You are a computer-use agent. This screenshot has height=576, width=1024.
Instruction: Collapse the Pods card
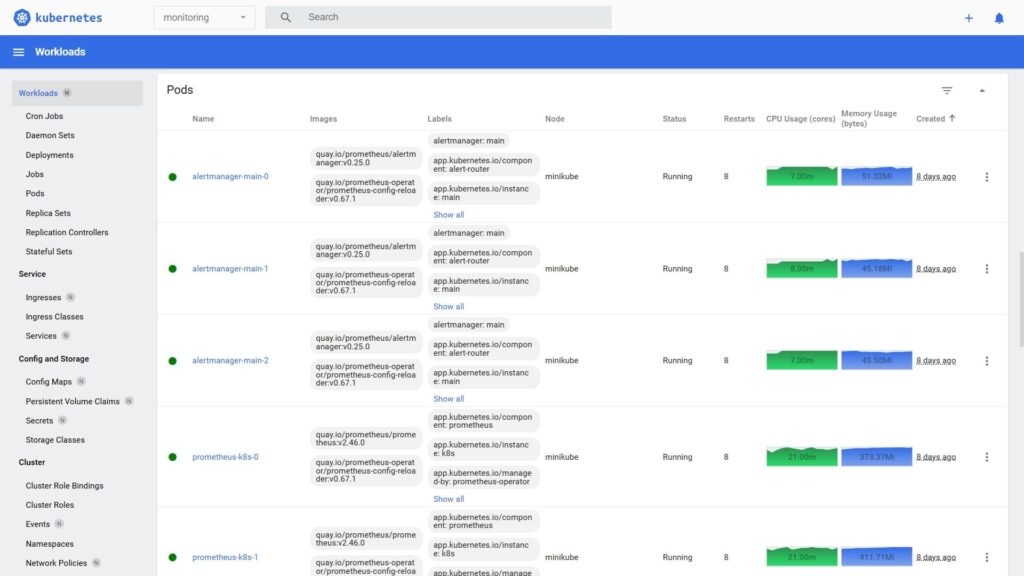[x=982, y=90]
